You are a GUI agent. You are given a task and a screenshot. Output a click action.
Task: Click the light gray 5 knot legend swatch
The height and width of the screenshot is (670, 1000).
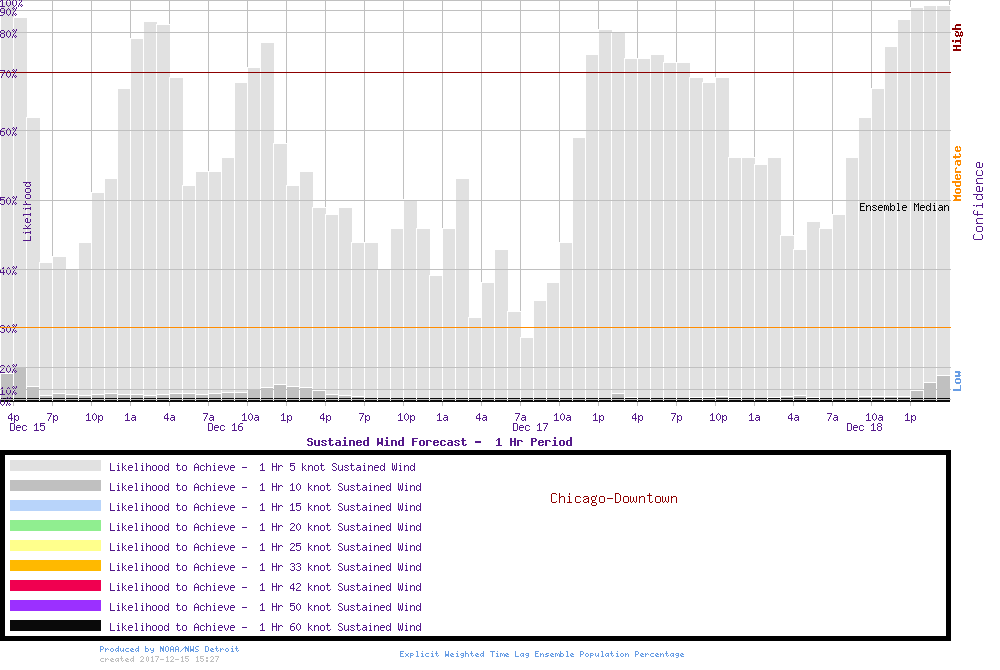55,466
